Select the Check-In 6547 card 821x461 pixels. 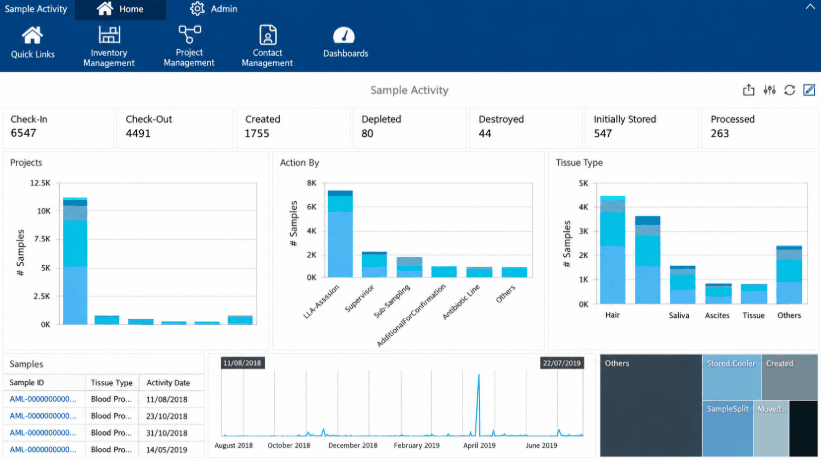click(58, 127)
